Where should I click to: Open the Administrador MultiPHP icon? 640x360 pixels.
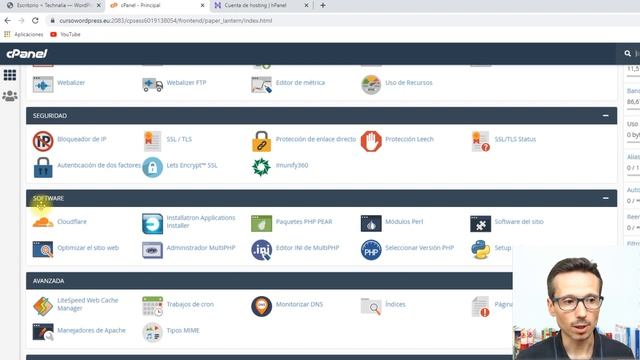tap(152, 250)
